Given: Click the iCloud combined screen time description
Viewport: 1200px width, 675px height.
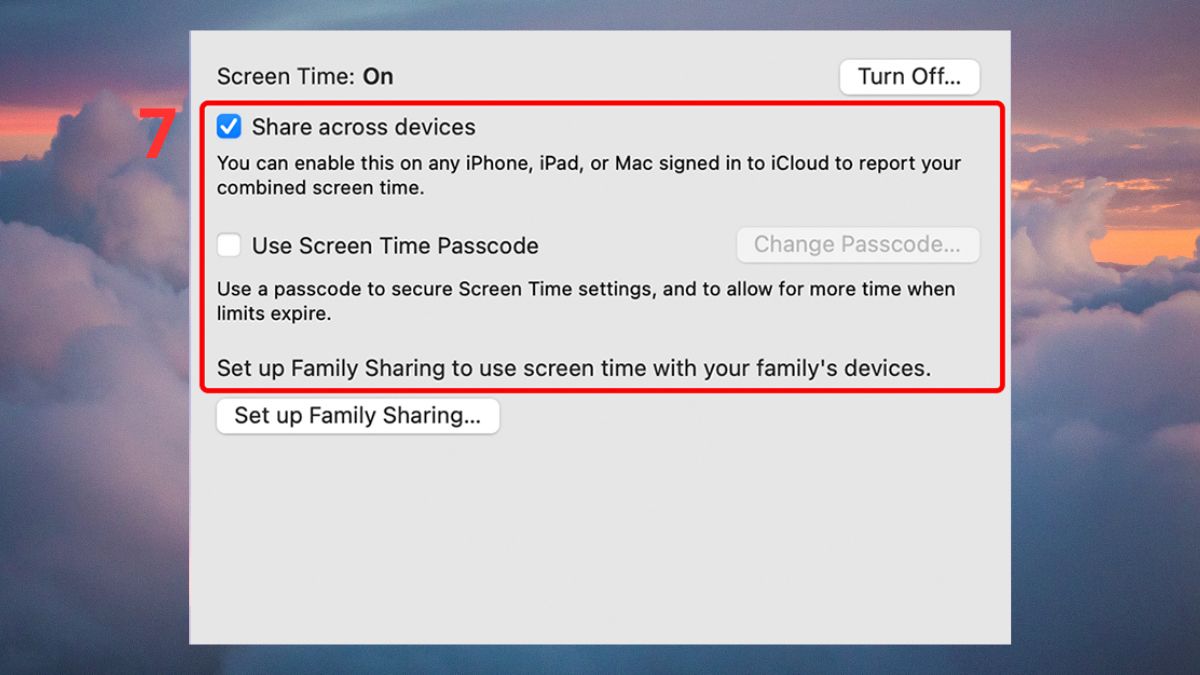Looking at the screenshot, I should 588,175.
